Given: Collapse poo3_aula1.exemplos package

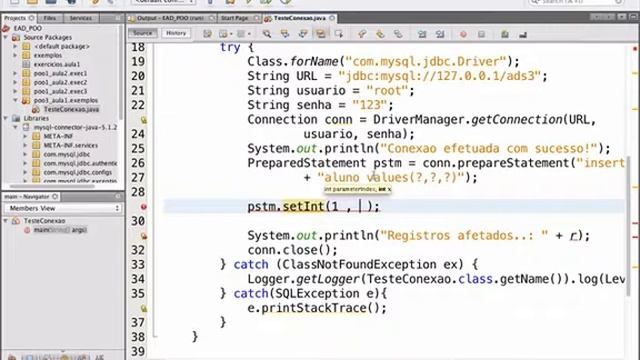Looking at the screenshot, I should tap(15, 100).
